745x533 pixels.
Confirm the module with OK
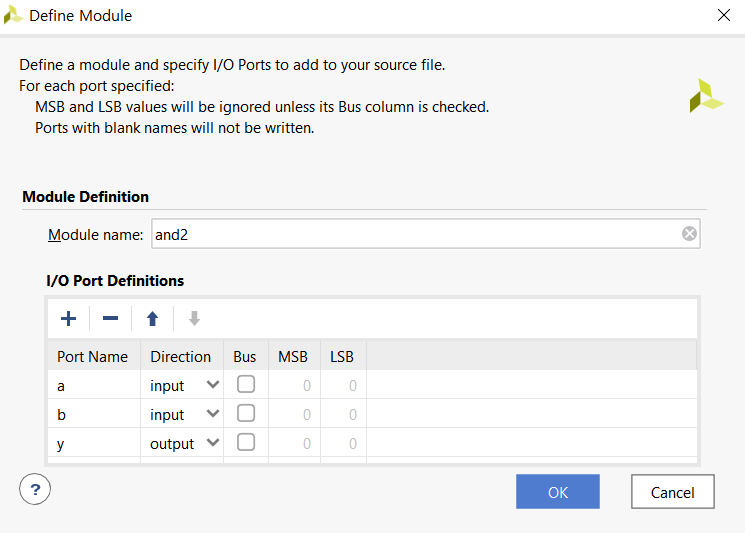point(557,492)
